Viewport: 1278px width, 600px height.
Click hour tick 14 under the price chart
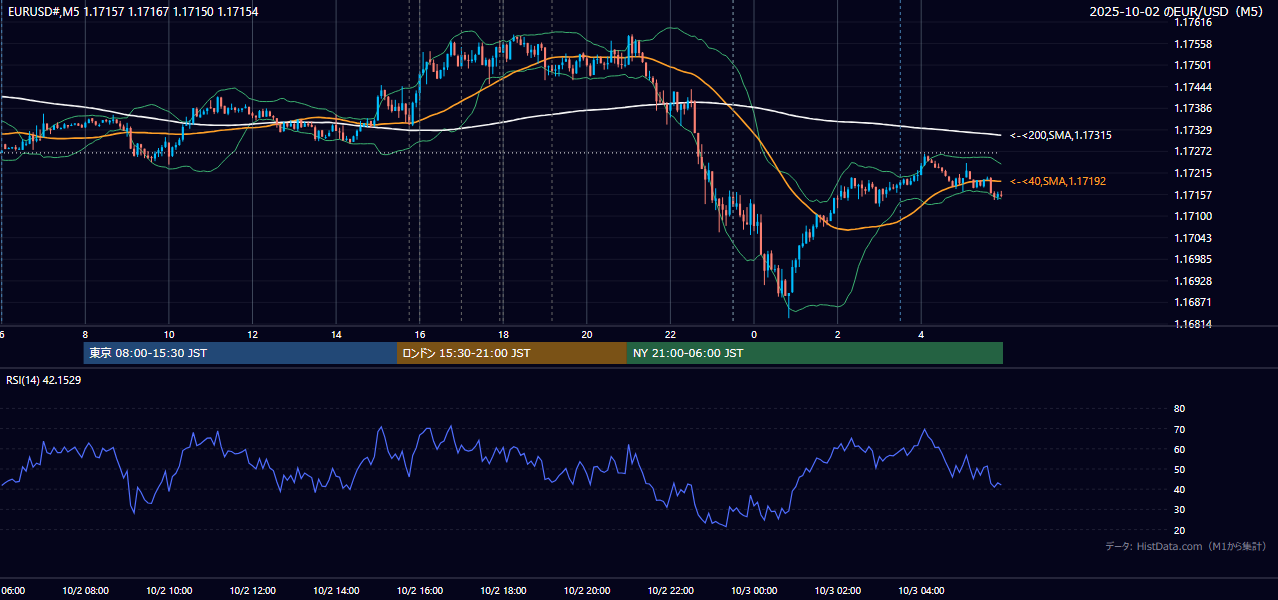tap(336, 335)
